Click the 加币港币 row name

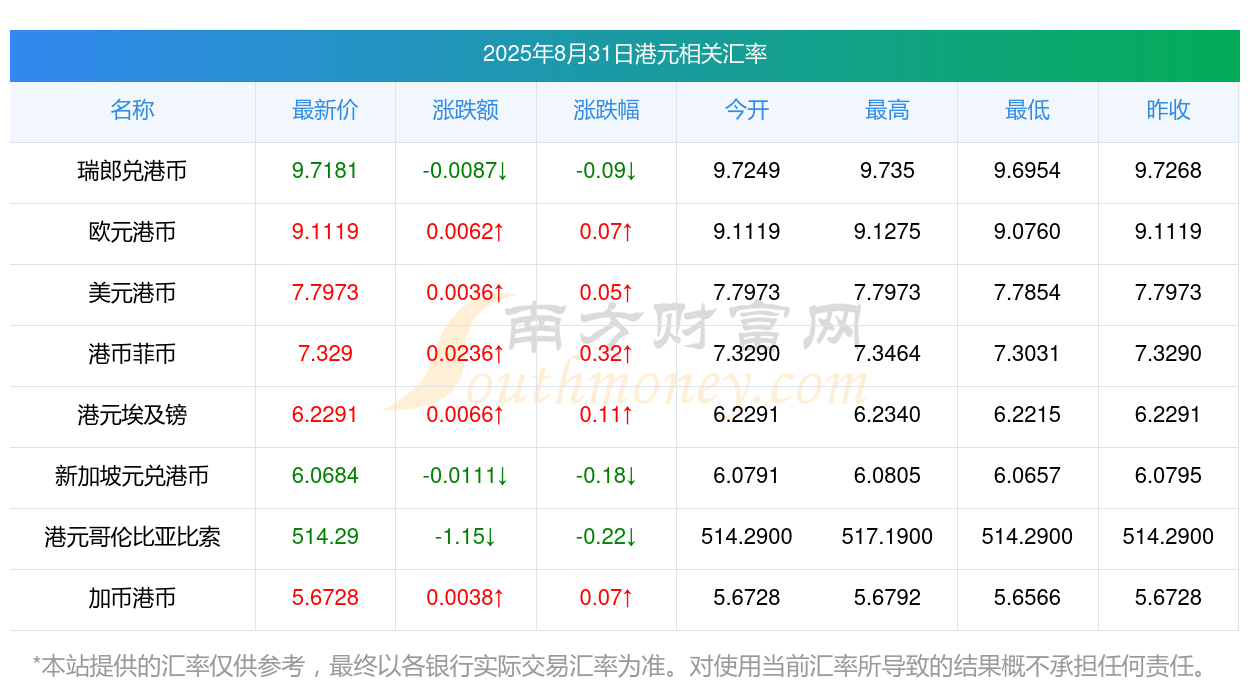[x=132, y=598]
